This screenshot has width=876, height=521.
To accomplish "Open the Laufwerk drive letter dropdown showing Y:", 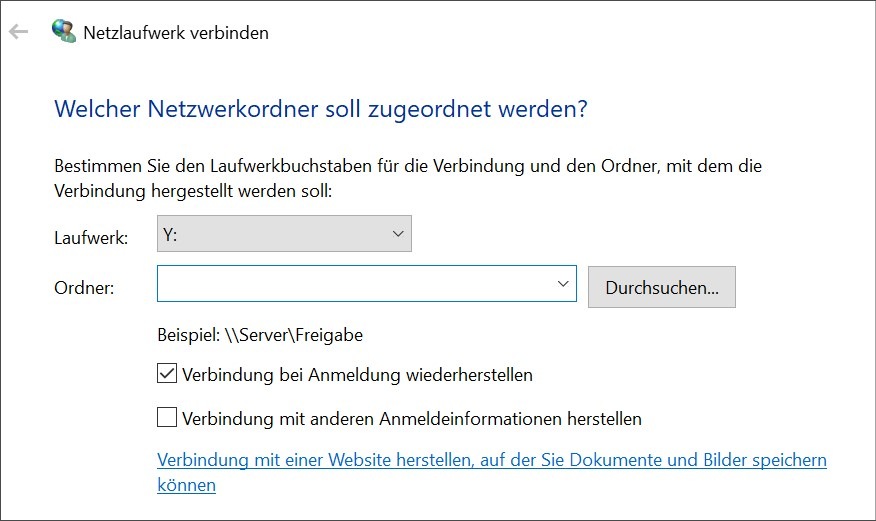I will click(284, 233).
